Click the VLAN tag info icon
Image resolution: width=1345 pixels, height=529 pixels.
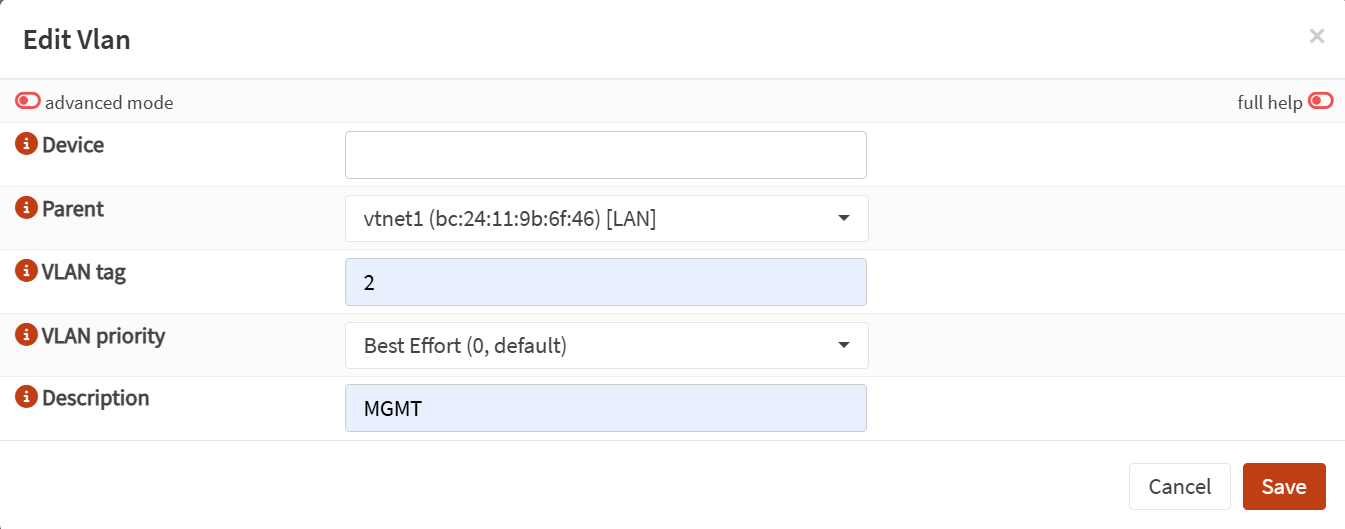pyautogui.click(x=27, y=272)
